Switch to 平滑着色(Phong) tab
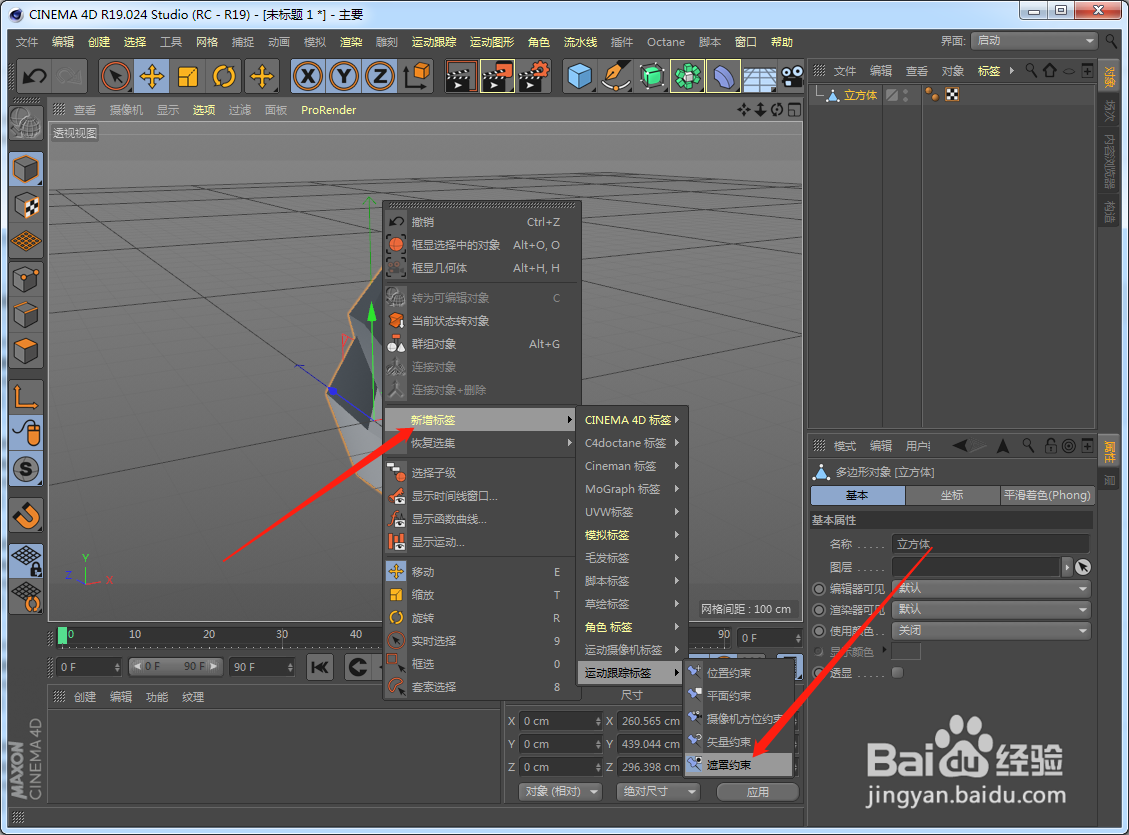Viewport: 1129px width, 835px height. point(1047,495)
